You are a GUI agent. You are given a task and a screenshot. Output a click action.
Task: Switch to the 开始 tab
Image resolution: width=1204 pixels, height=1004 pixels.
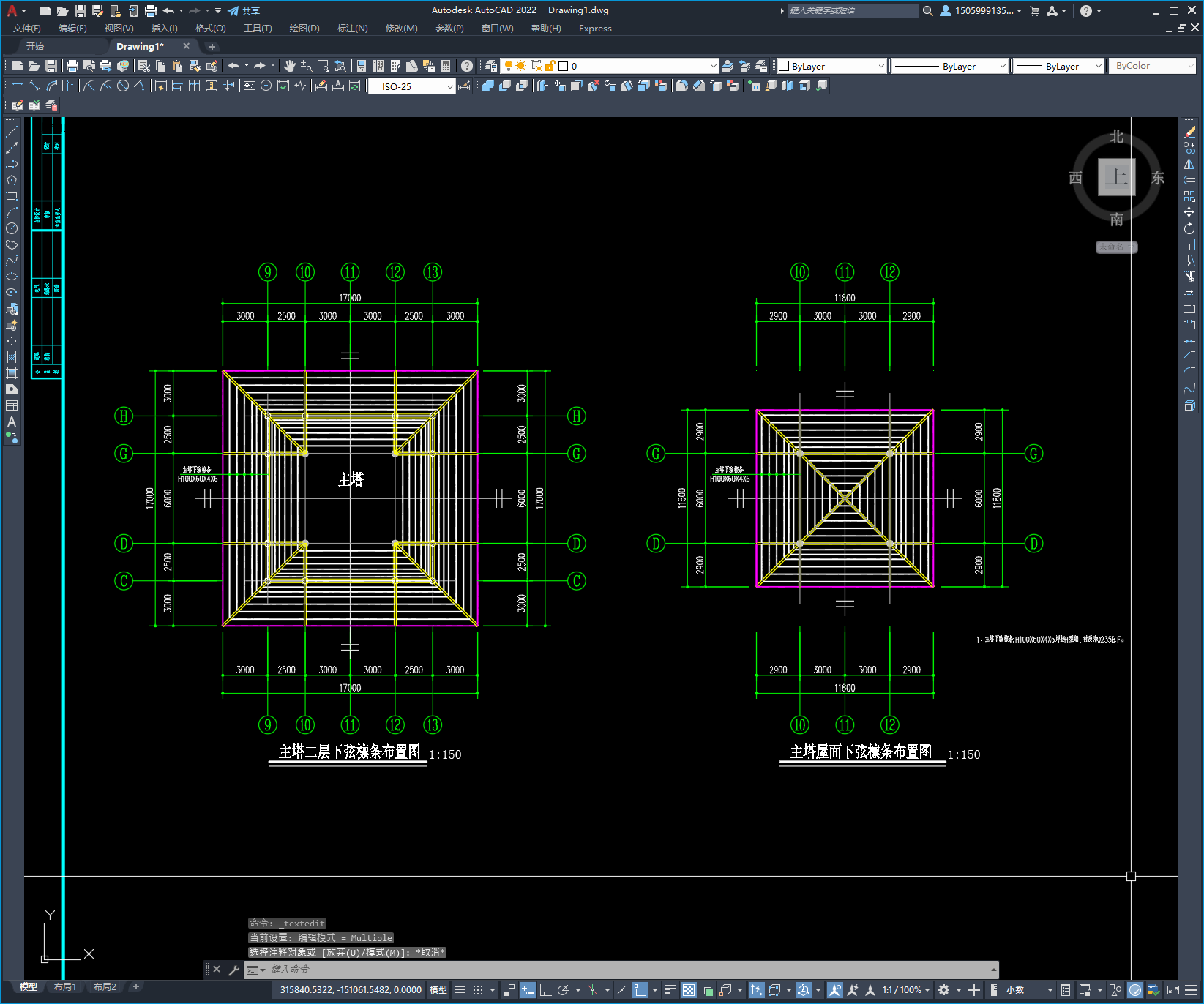click(x=35, y=46)
